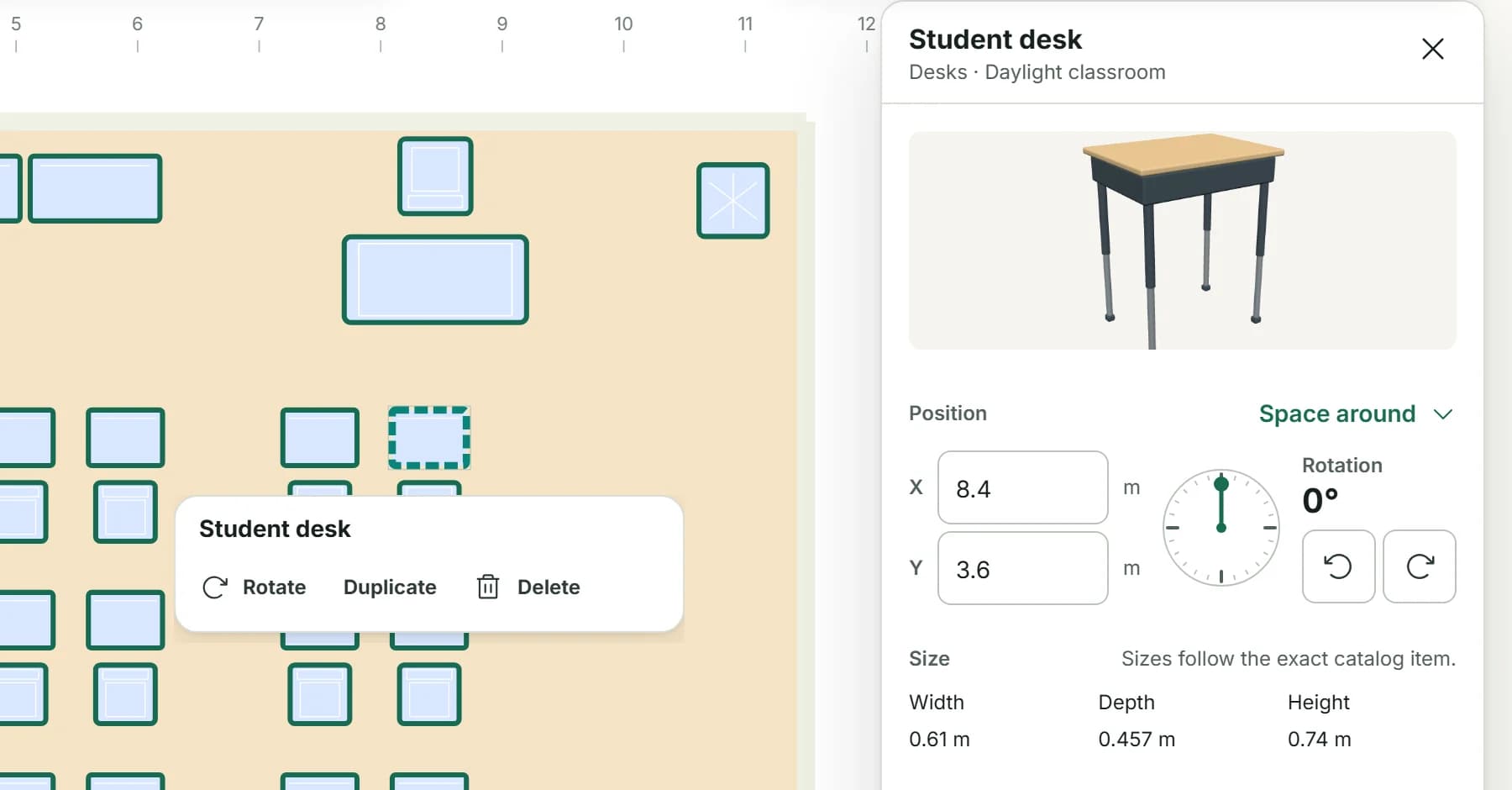Click the rotation dial handle
The height and width of the screenshot is (790, 1512).
pyautogui.click(x=1221, y=483)
